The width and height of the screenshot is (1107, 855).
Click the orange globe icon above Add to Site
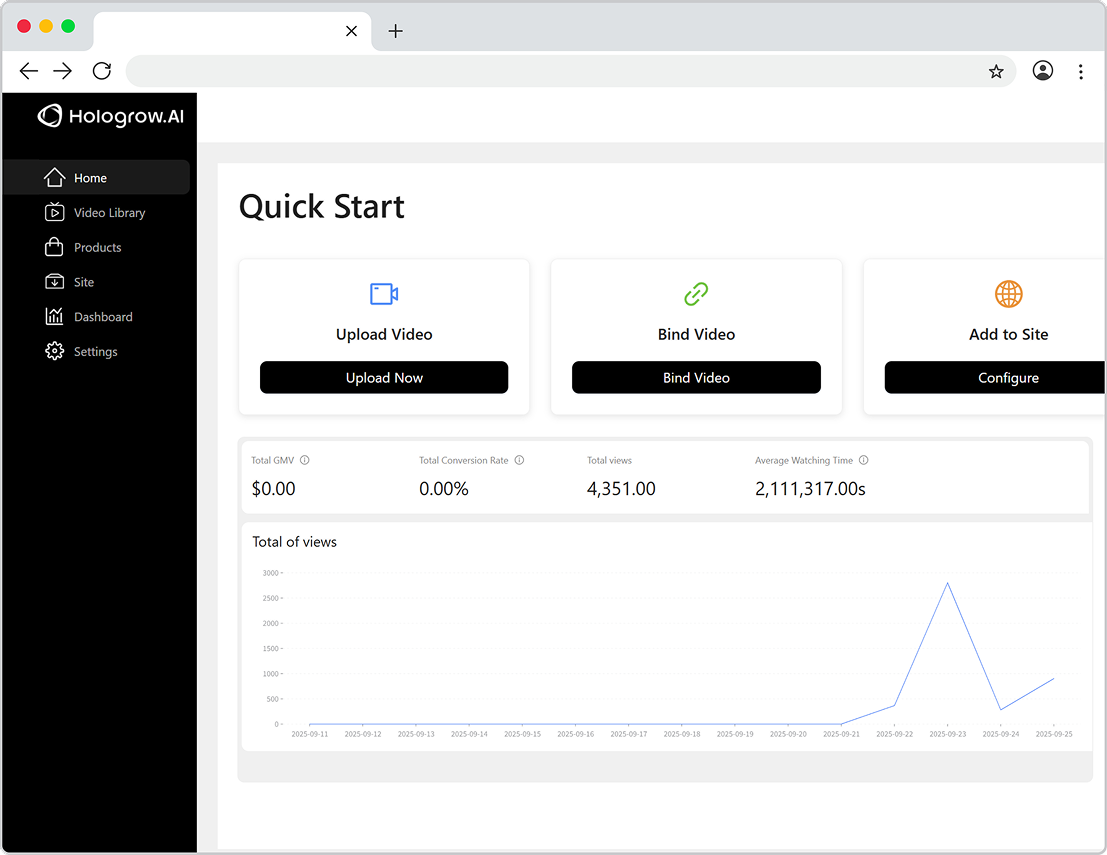pyautogui.click(x=1008, y=294)
